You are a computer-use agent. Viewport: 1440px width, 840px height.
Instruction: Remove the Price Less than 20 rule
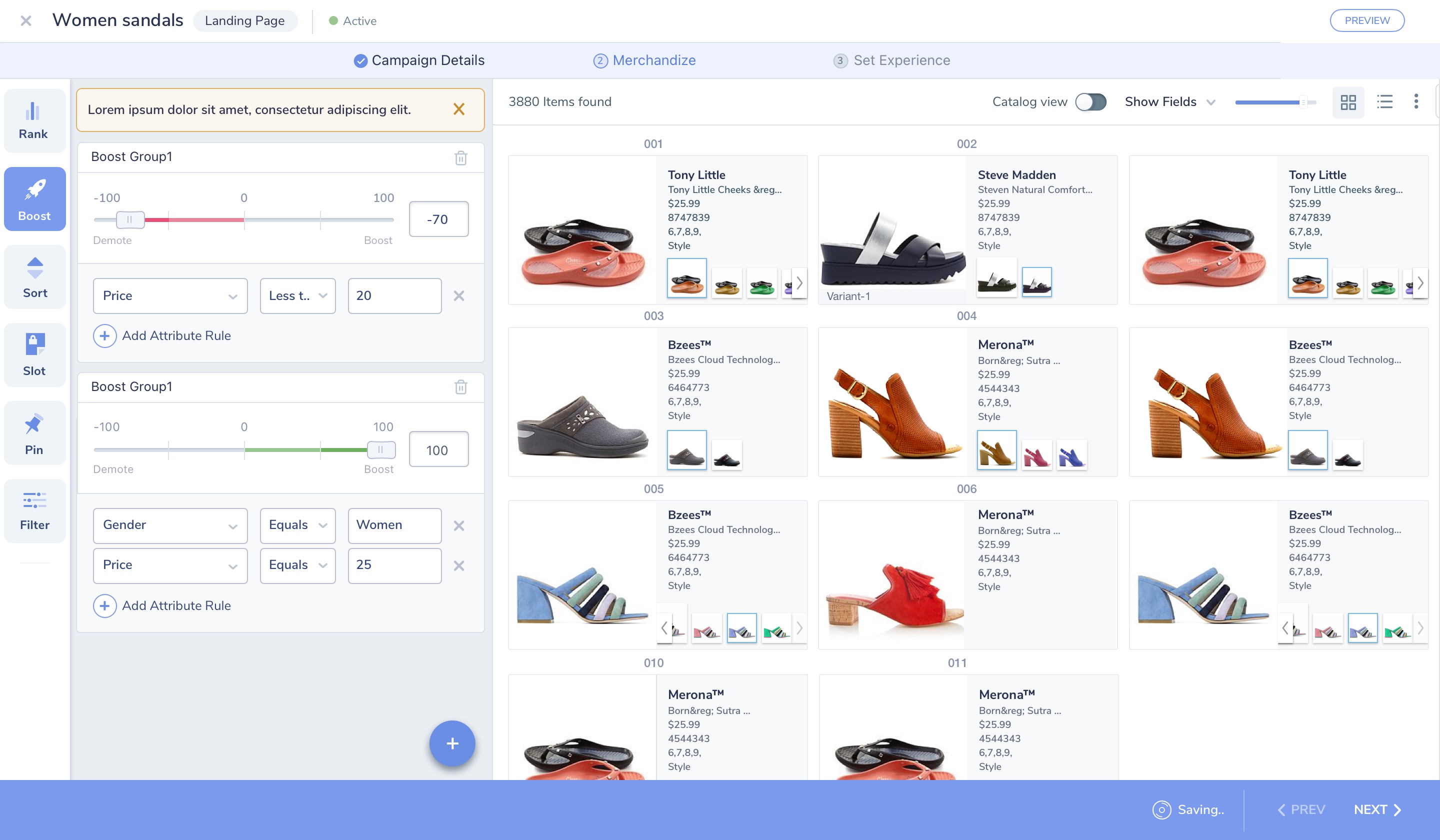(x=459, y=296)
